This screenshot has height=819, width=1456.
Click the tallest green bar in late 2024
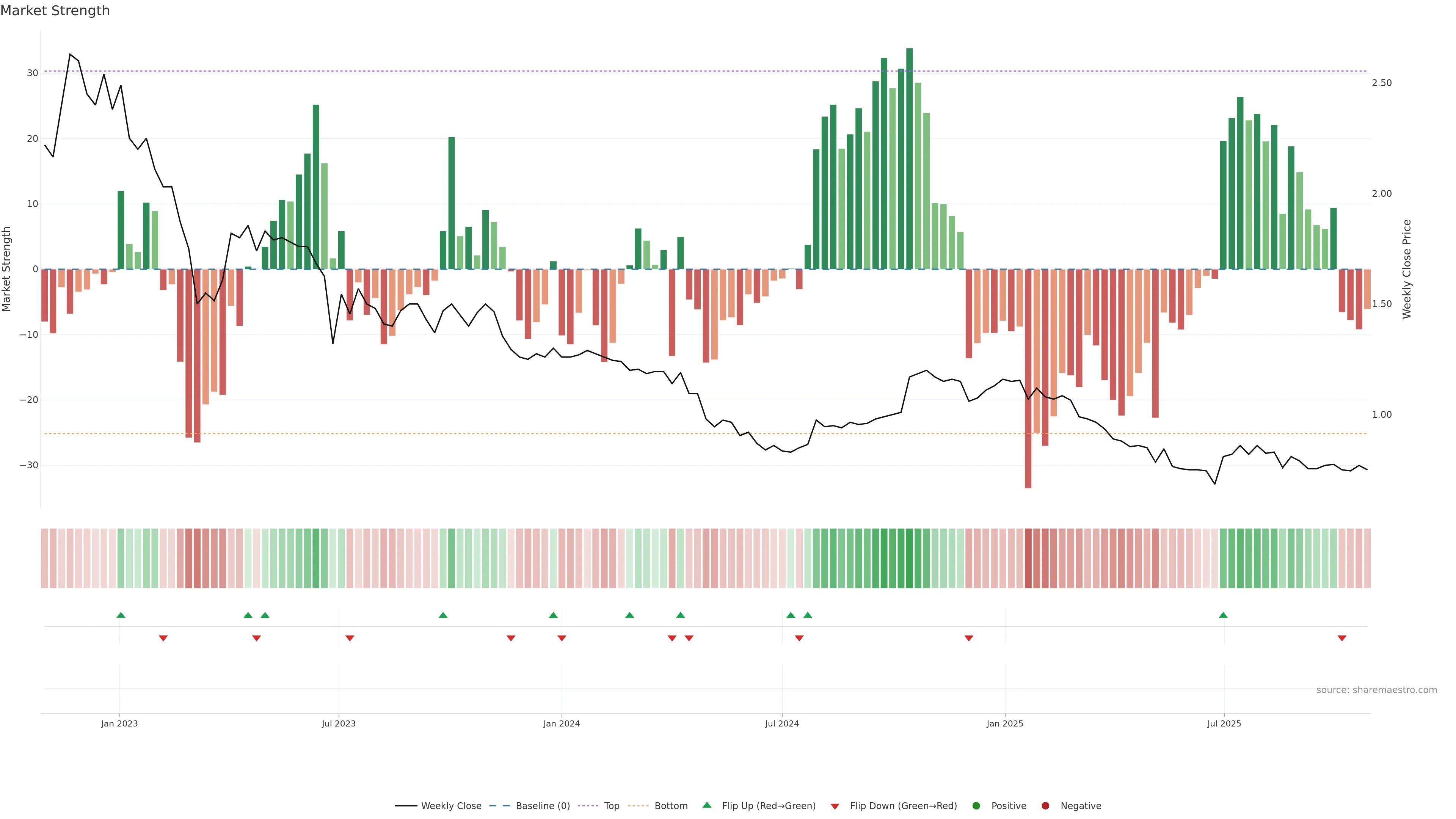[x=910, y=158]
